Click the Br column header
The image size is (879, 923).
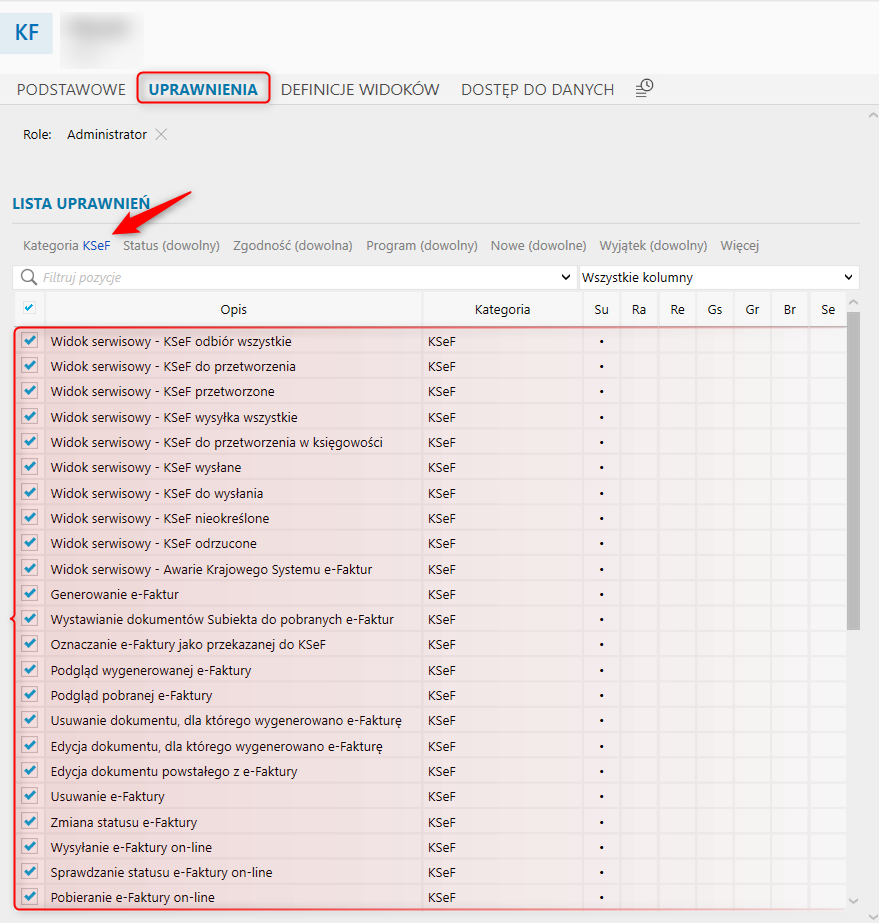pyautogui.click(x=790, y=310)
